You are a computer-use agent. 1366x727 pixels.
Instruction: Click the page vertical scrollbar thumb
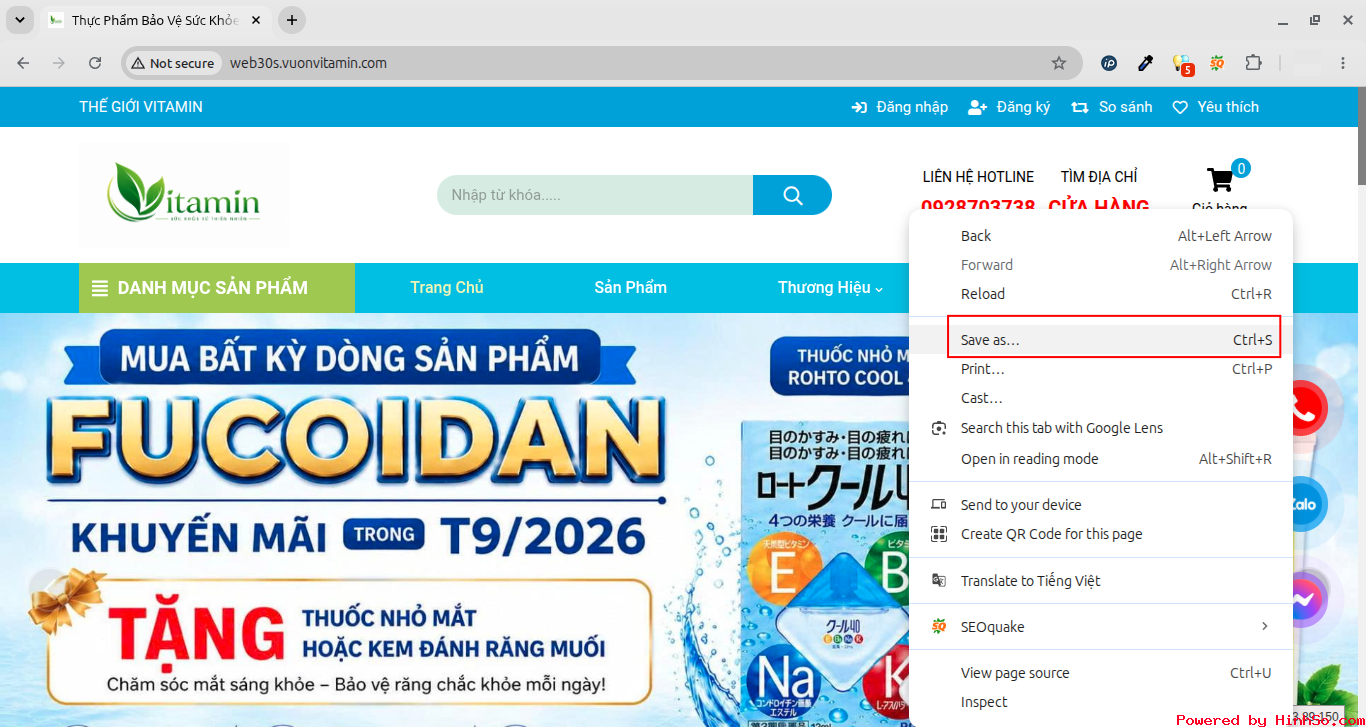1361,137
